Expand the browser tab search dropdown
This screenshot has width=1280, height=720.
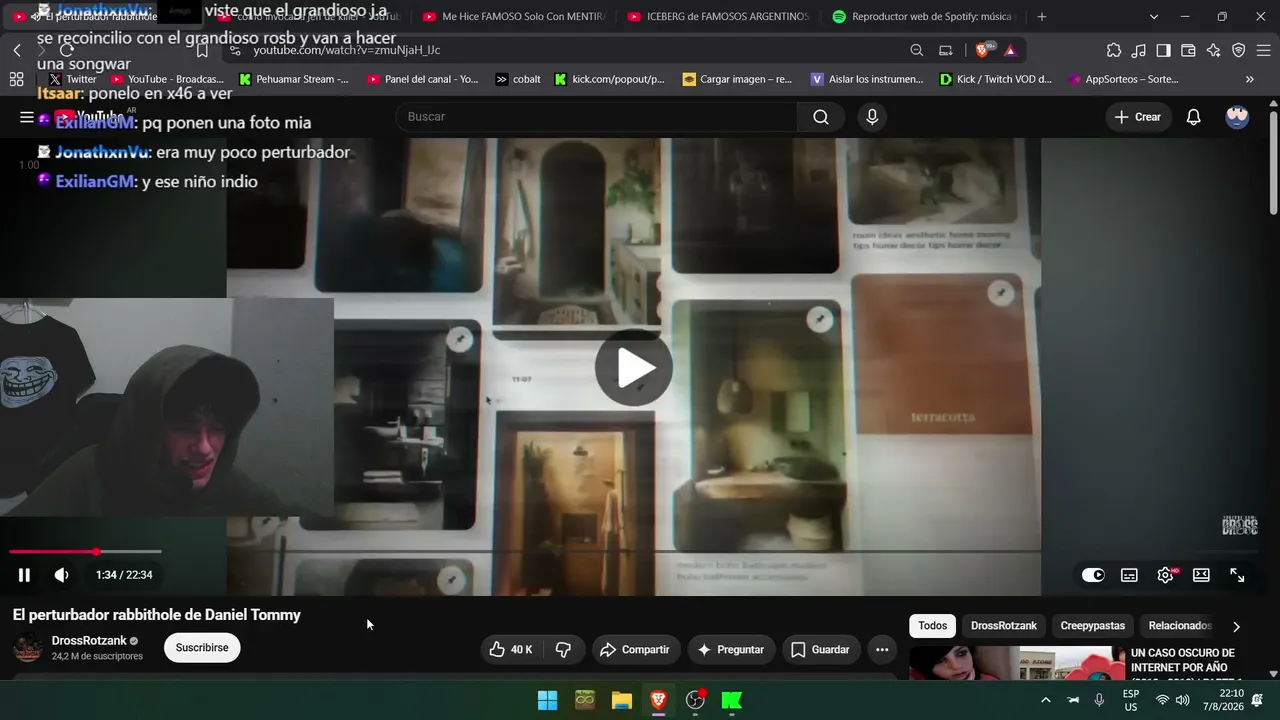pyautogui.click(x=1154, y=17)
